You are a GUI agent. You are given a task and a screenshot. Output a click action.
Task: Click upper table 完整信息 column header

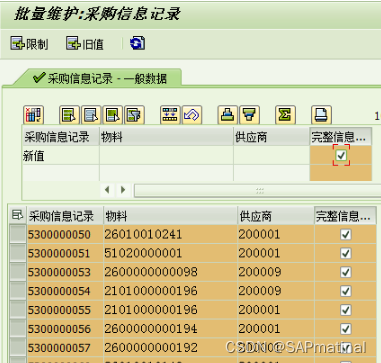[341, 137]
